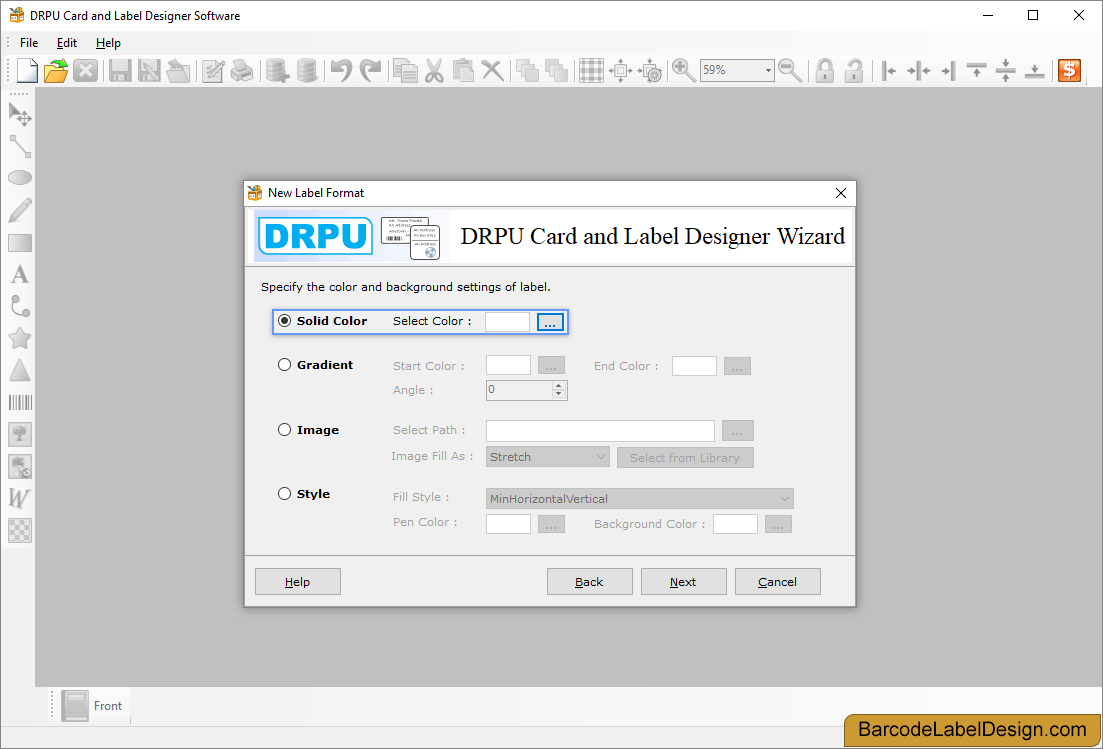
Task: Click the Delete X icon in toolbar
Action: tap(492, 70)
